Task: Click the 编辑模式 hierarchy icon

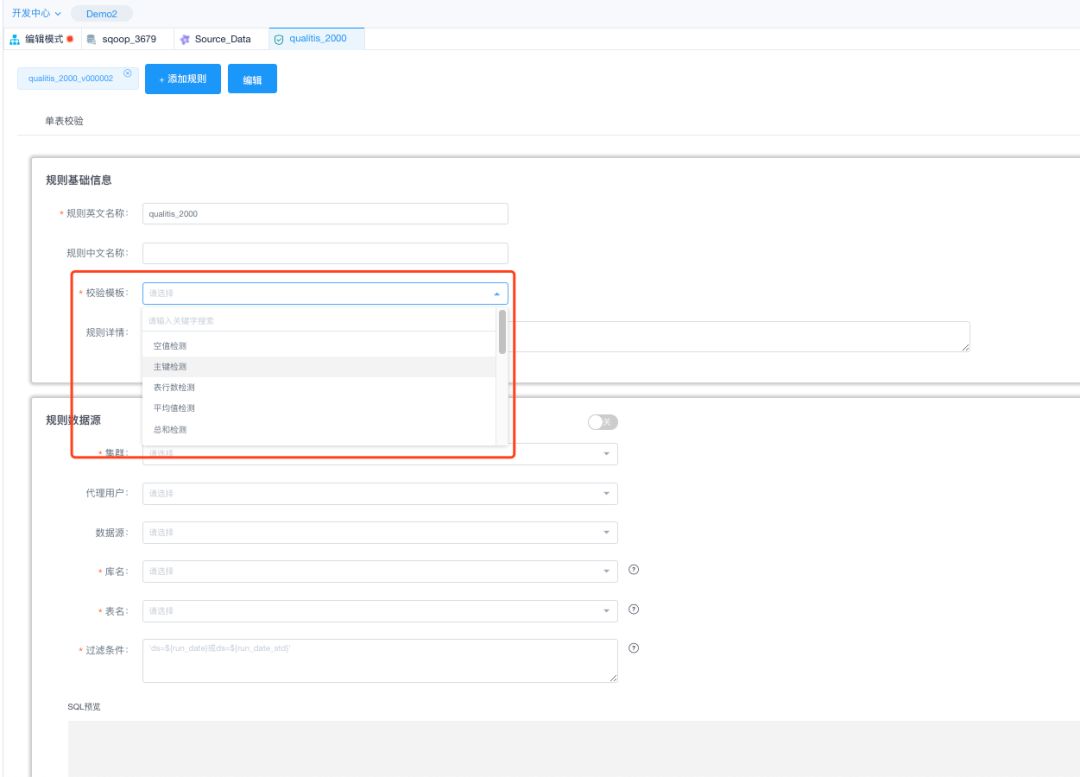Action: coord(15,39)
